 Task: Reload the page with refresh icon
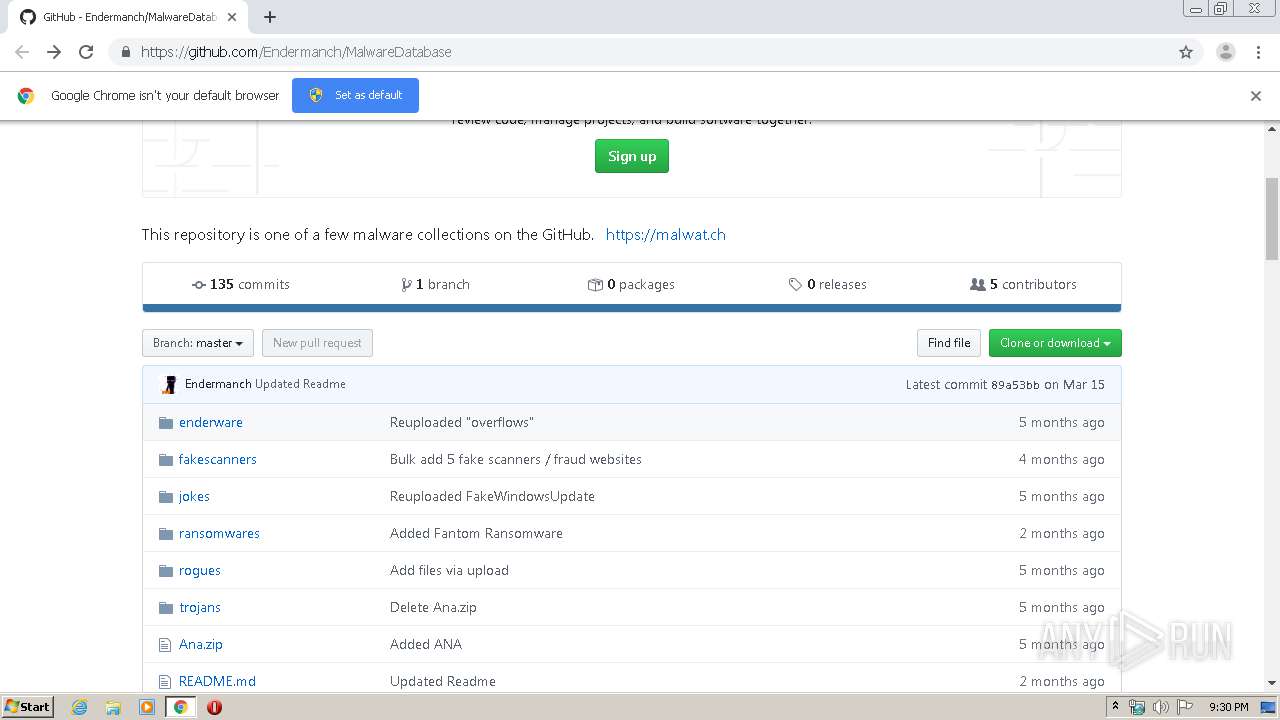pos(86,52)
